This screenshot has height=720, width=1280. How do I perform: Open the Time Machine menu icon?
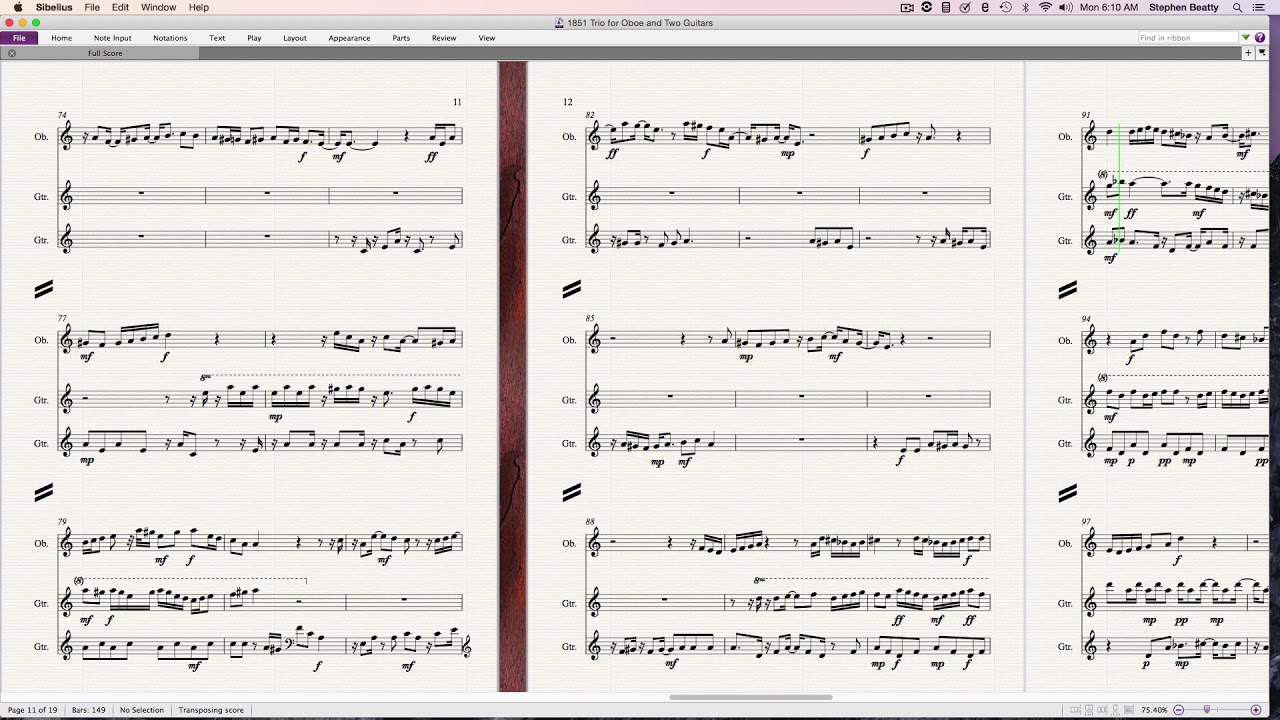tap(1006, 7)
